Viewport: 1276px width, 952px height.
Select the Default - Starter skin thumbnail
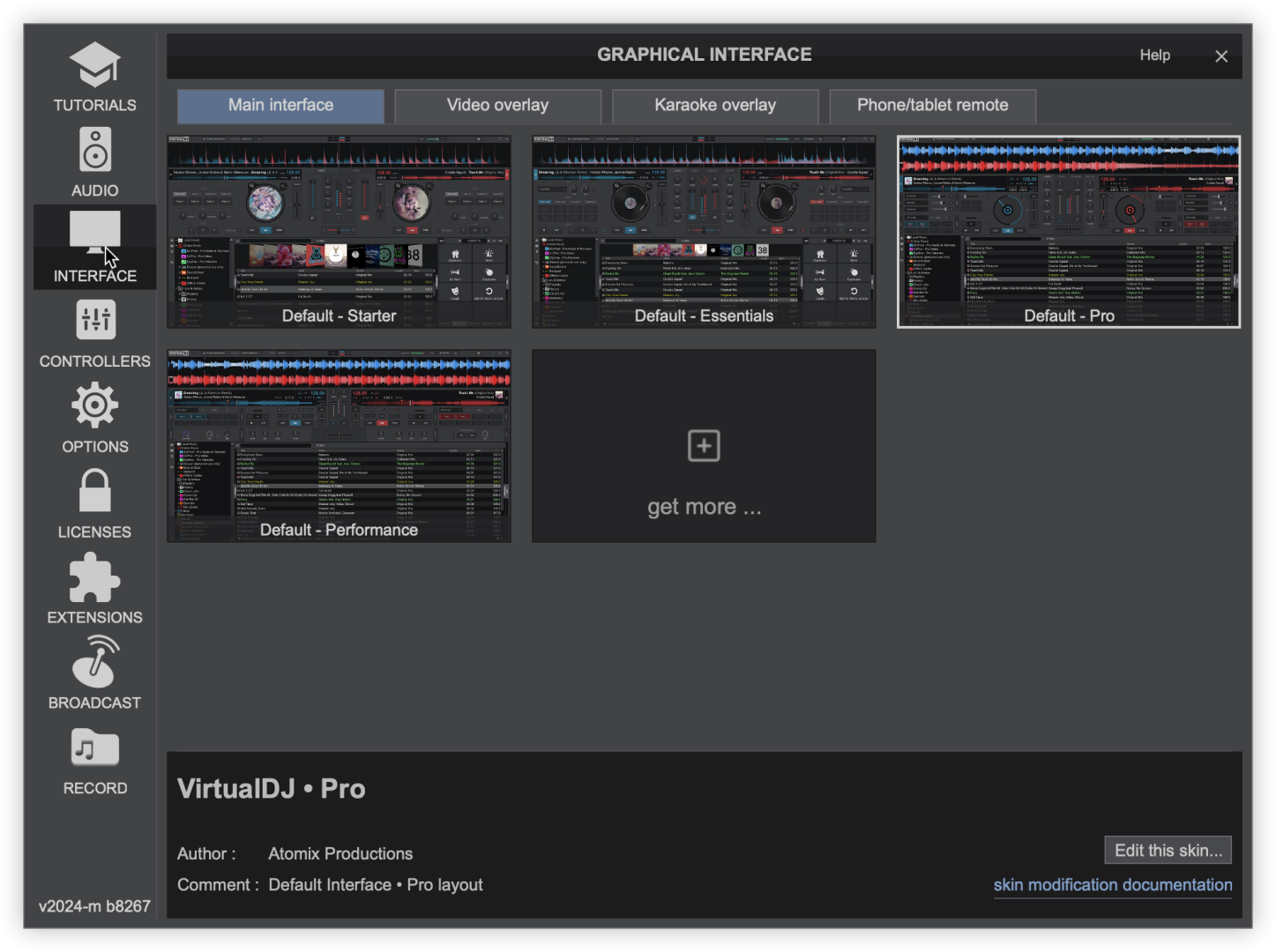click(x=339, y=232)
